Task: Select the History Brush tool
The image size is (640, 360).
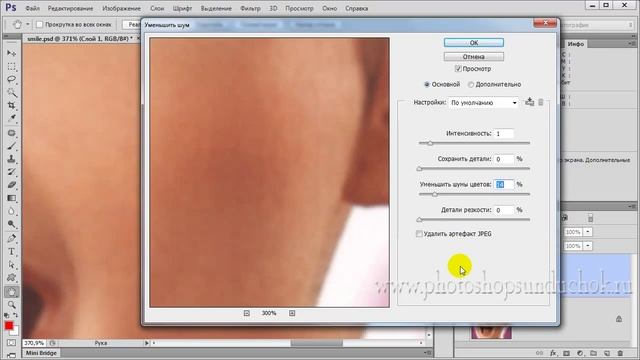Action: 11,172
